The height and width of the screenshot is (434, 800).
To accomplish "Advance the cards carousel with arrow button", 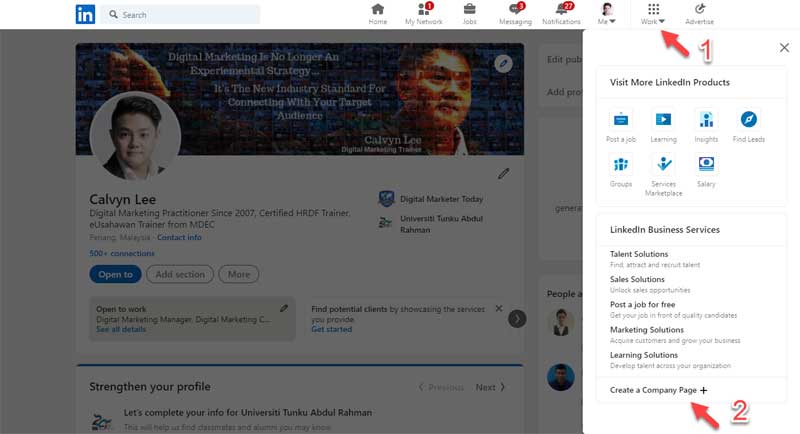I will (517, 319).
